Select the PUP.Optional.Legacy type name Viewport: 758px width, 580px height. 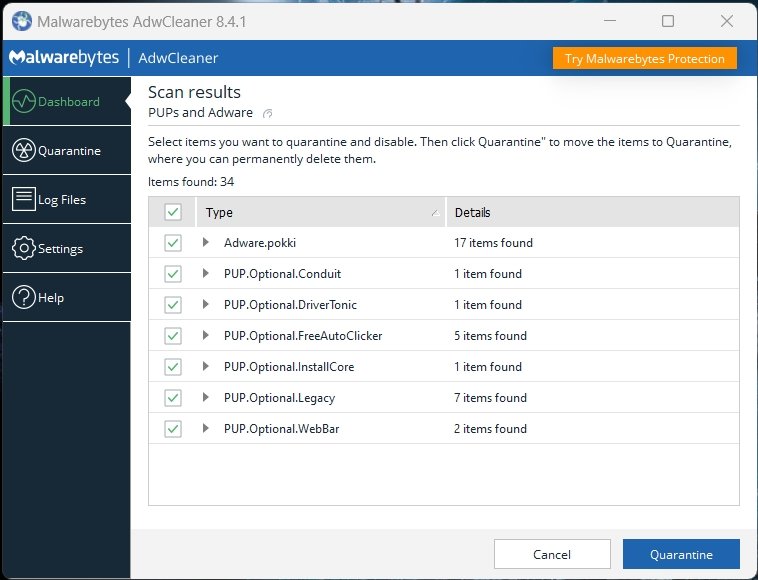coord(279,398)
